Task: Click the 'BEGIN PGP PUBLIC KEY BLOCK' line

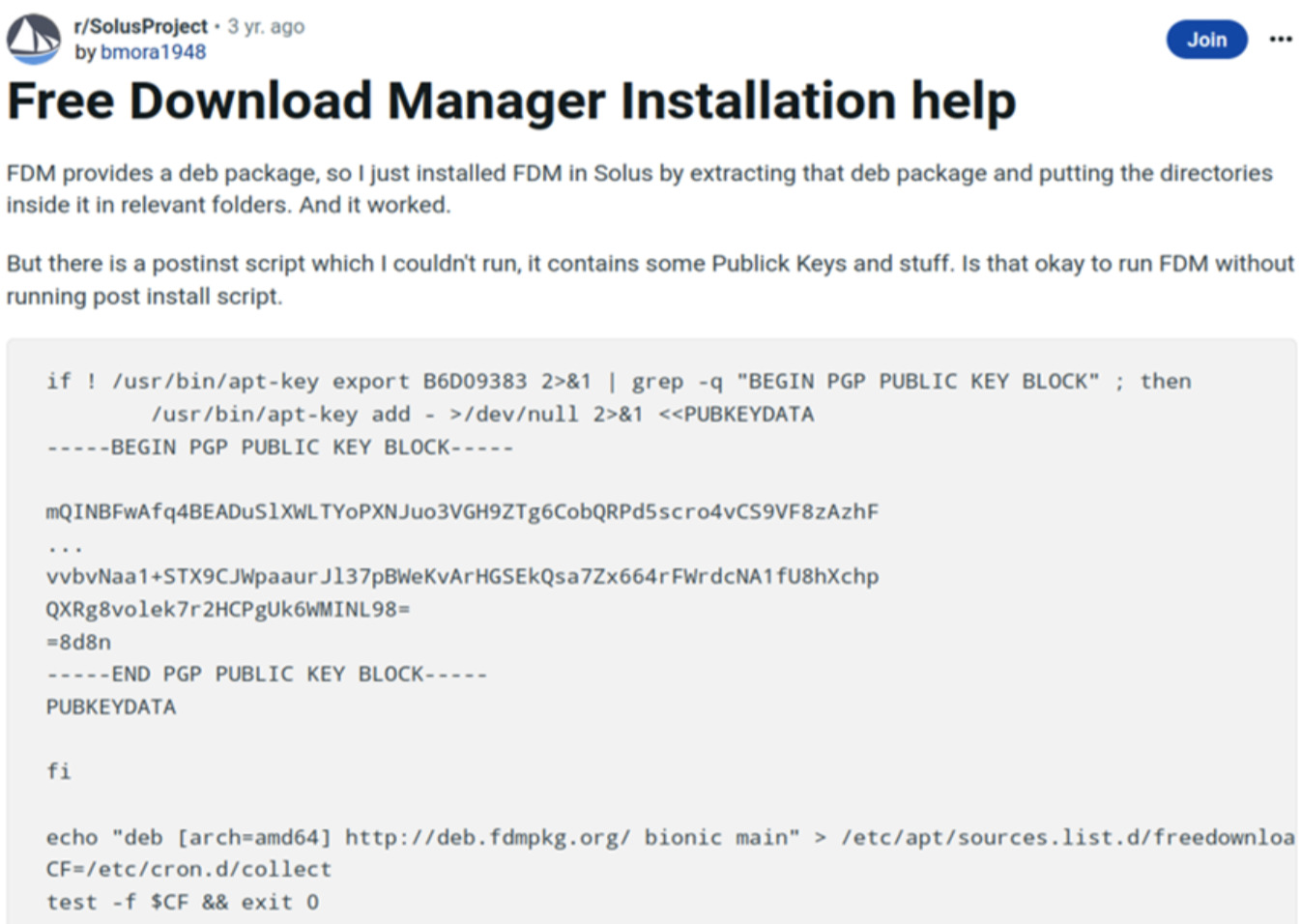Action: pyautogui.click(x=279, y=448)
